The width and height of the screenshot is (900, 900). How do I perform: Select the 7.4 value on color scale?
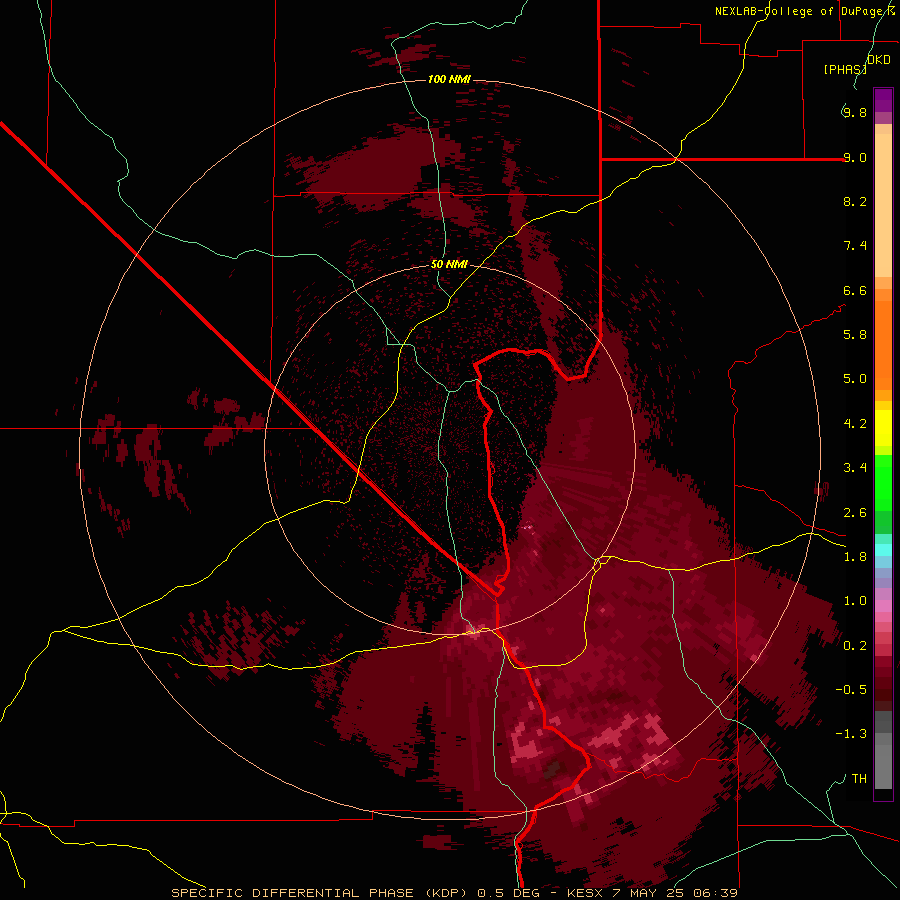point(855,246)
